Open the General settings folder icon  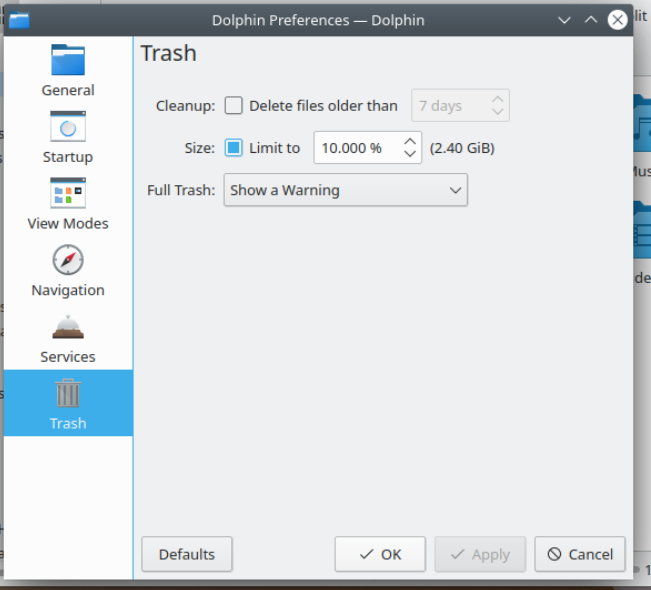[68, 60]
